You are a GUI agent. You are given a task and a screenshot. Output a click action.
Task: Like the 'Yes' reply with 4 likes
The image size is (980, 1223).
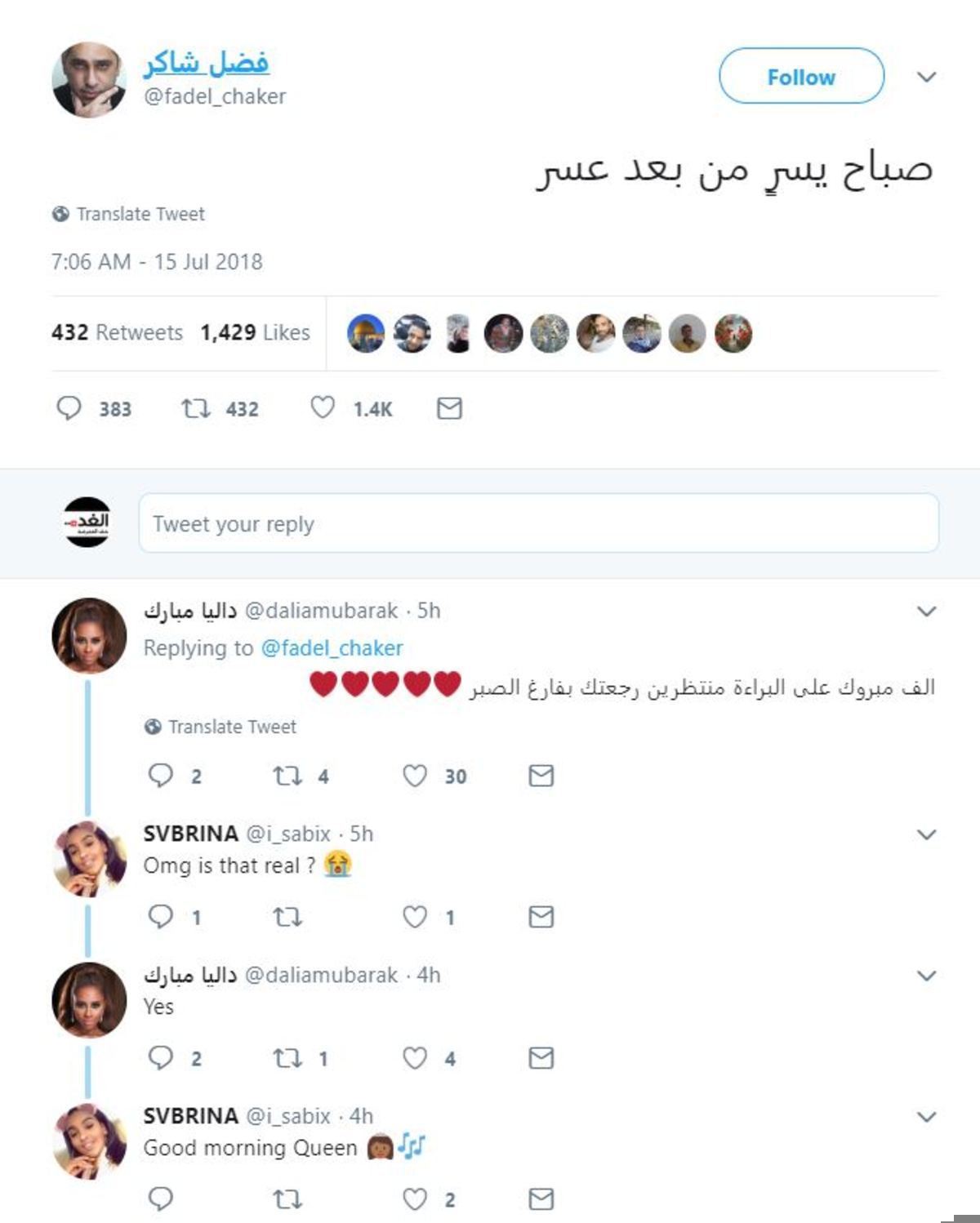click(x=415, y=1058)
